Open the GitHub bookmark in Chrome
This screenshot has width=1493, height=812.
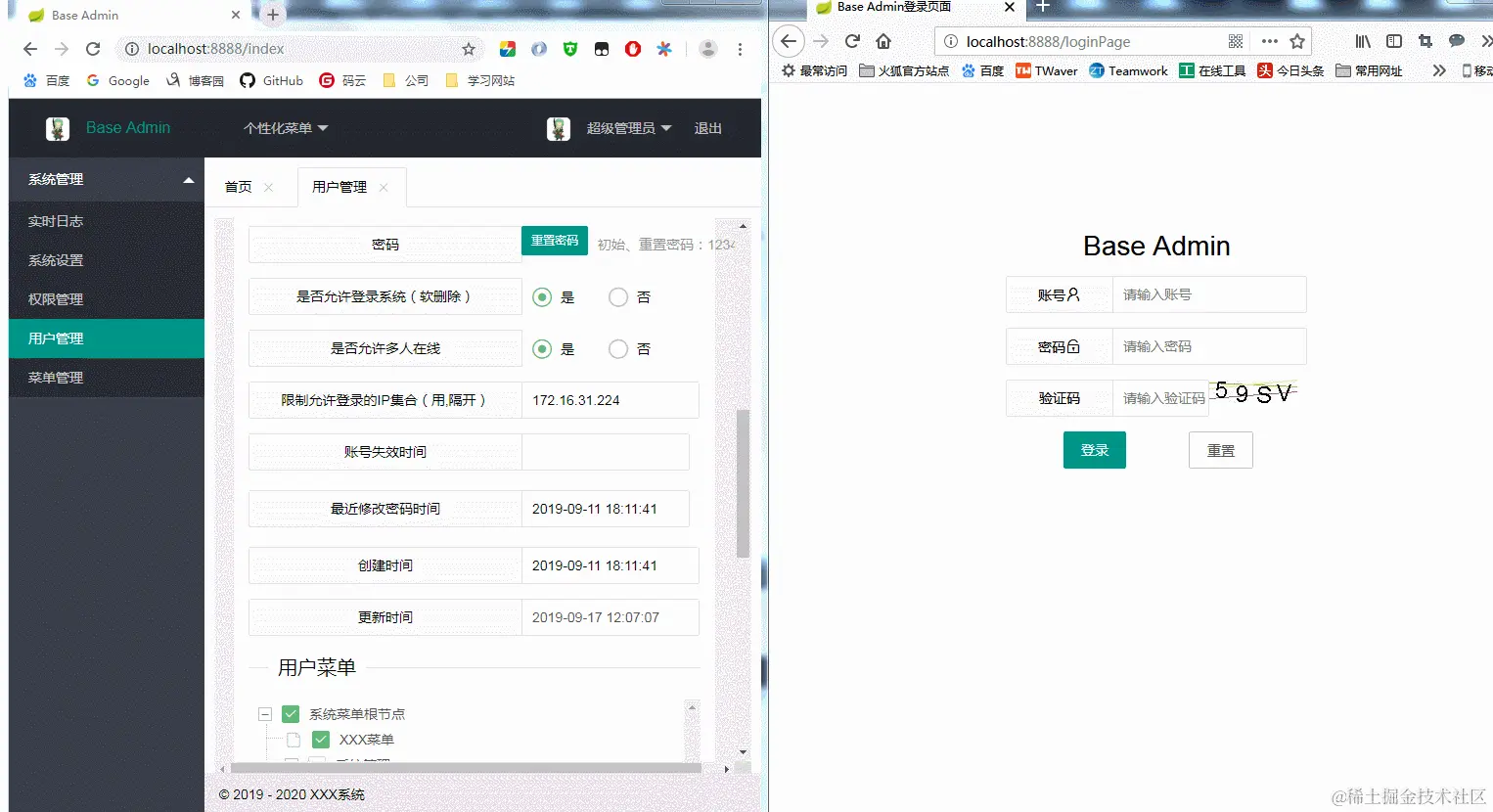(272, 80)
